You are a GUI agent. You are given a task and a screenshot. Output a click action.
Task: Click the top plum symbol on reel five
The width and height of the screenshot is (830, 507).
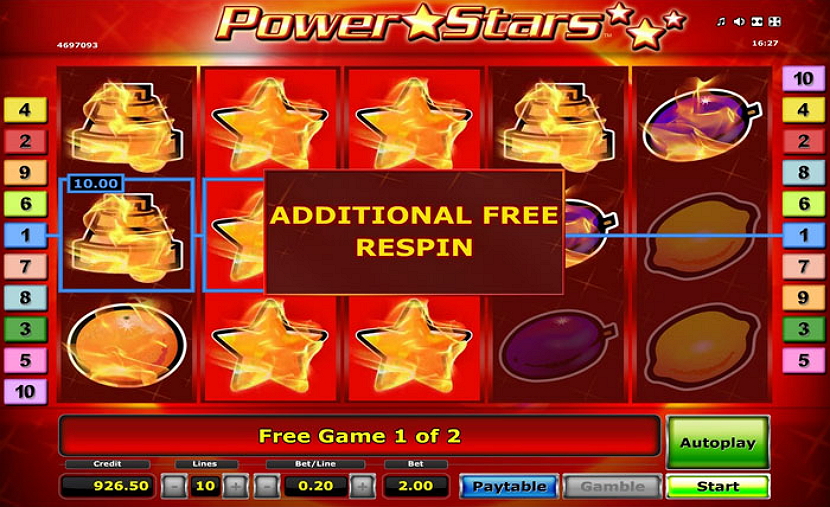tap(701, 123)
